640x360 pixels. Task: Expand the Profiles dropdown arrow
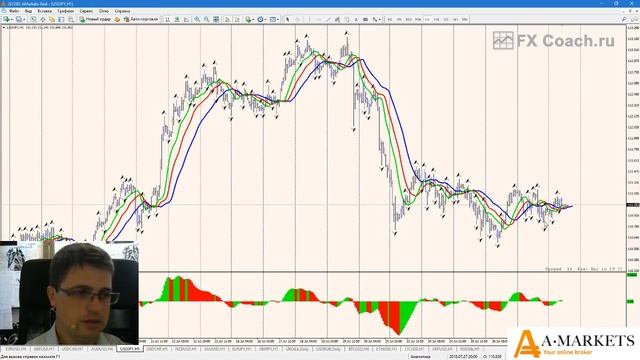24,19
